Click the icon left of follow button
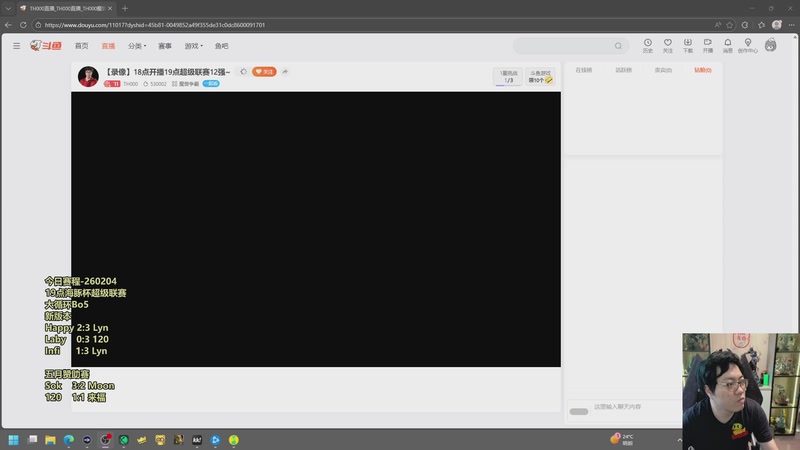This screenshot has height=450, width=800. (x=243, y=72)
